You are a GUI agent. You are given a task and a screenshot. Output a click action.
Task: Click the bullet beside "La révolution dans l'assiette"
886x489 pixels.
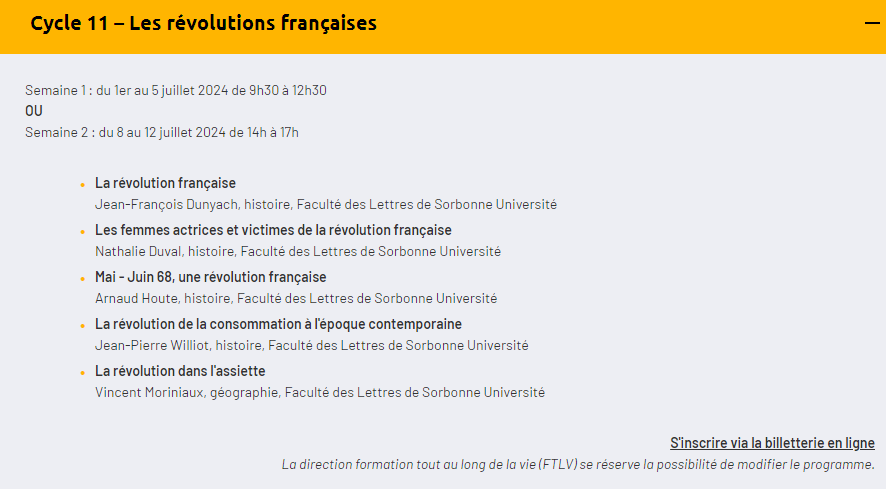click(82, 373)
